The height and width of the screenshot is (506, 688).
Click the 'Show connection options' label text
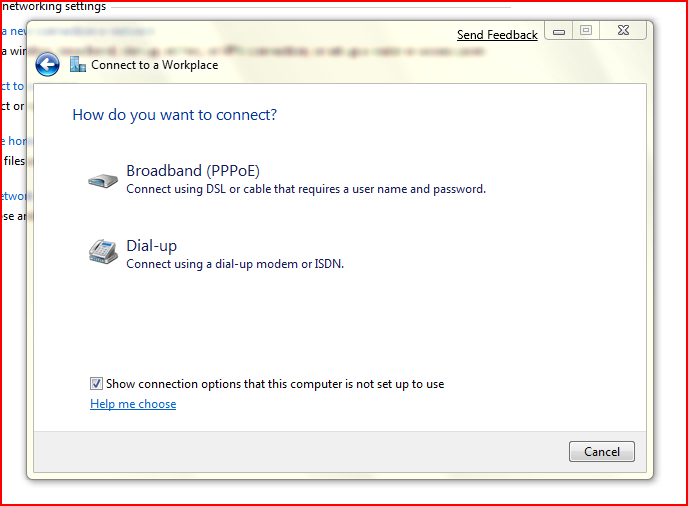pos(275,384)
